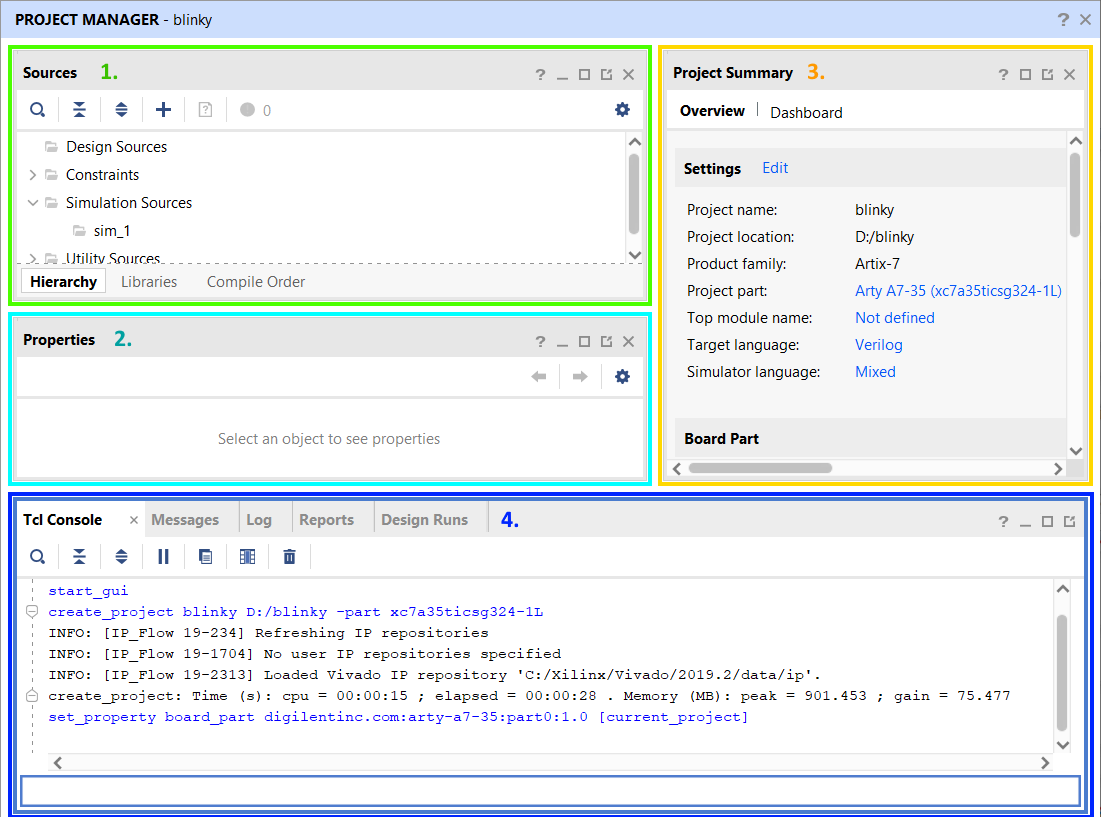Open help for the Sources panel
This screenshot has height=817, width=1101.
[540, 74]
